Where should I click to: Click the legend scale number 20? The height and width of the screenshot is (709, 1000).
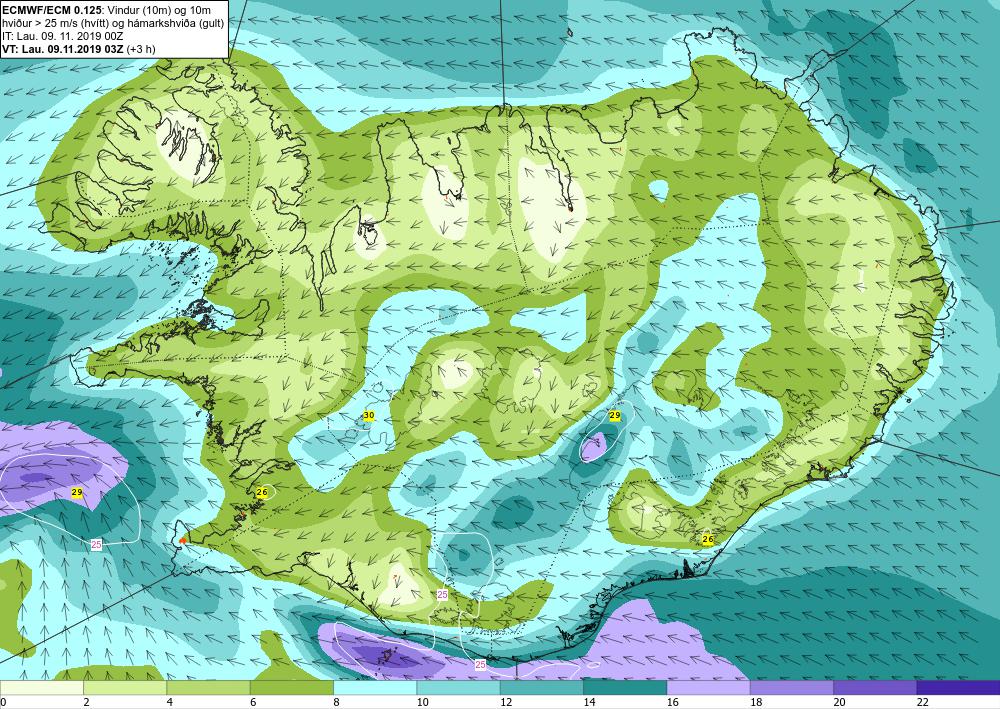coord(840,702)
